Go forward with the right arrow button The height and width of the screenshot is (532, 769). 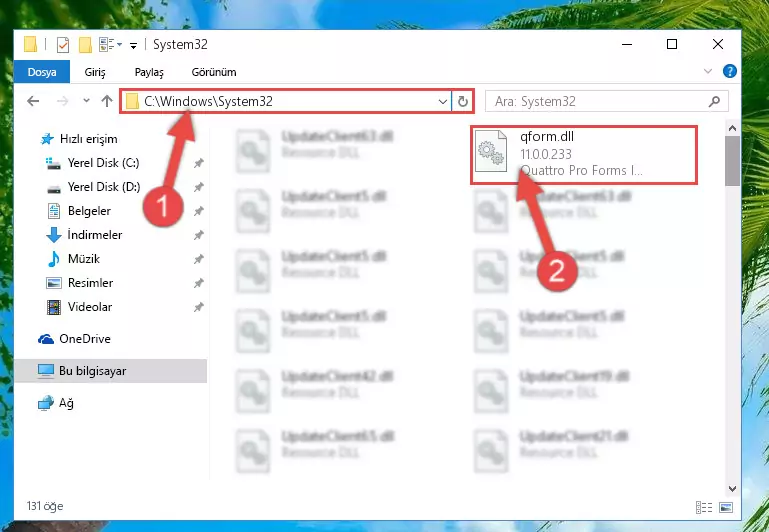click(62, 101)
